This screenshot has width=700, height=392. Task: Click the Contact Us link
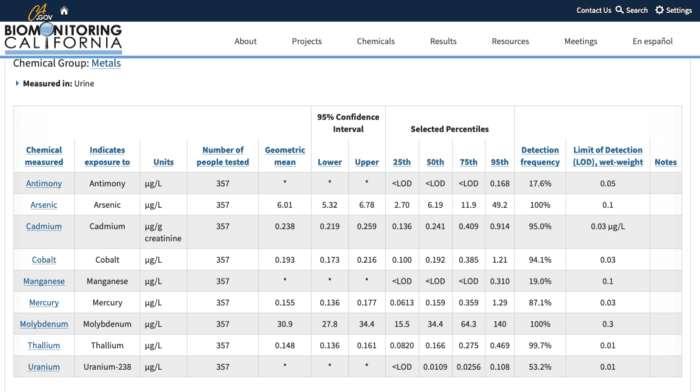click(x=593, y=10)
